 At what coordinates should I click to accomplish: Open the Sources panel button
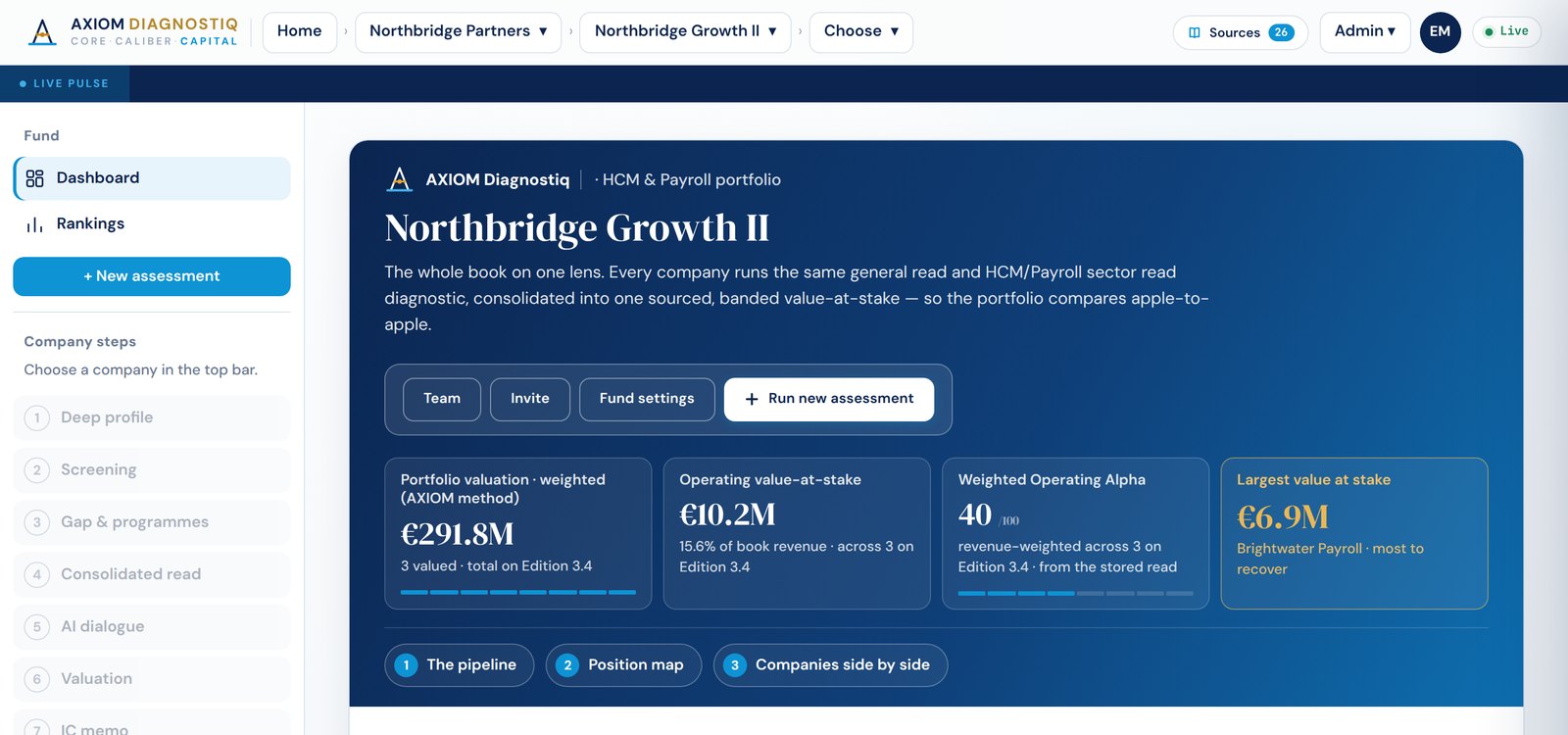(1240, 32)
